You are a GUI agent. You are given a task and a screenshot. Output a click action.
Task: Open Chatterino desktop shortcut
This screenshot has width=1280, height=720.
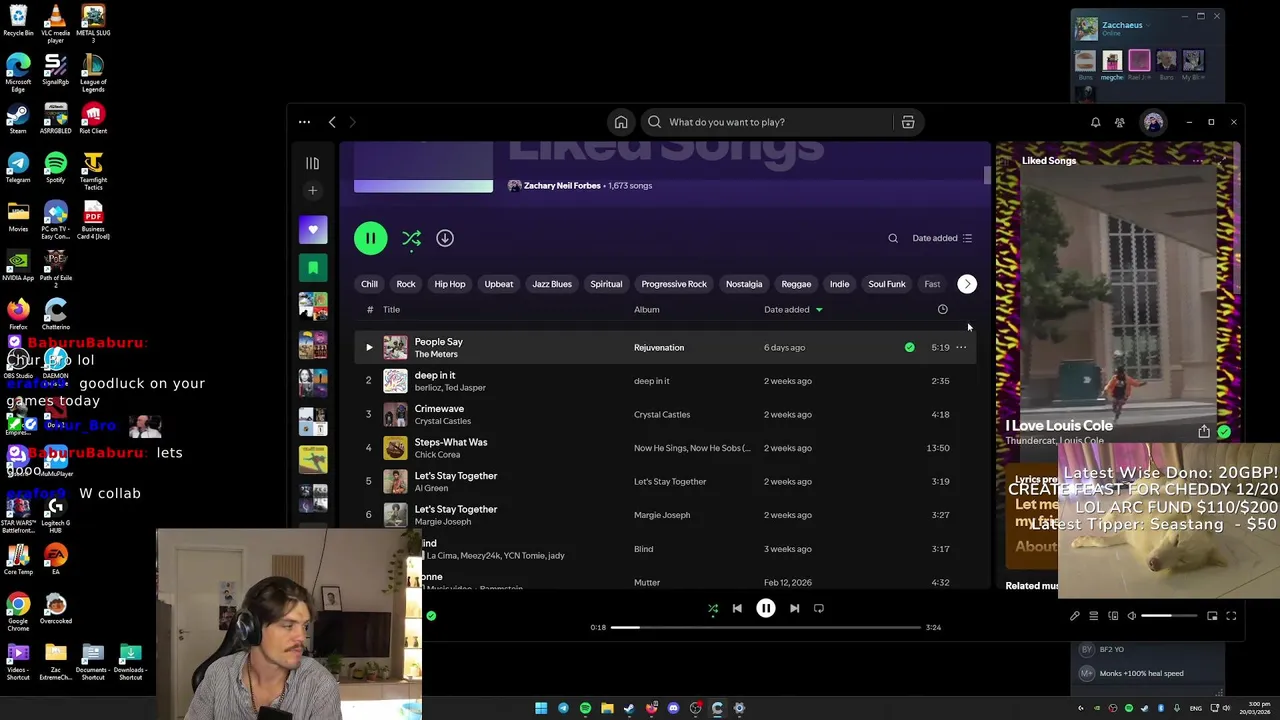pyautogui.click(x=56, y=315)
